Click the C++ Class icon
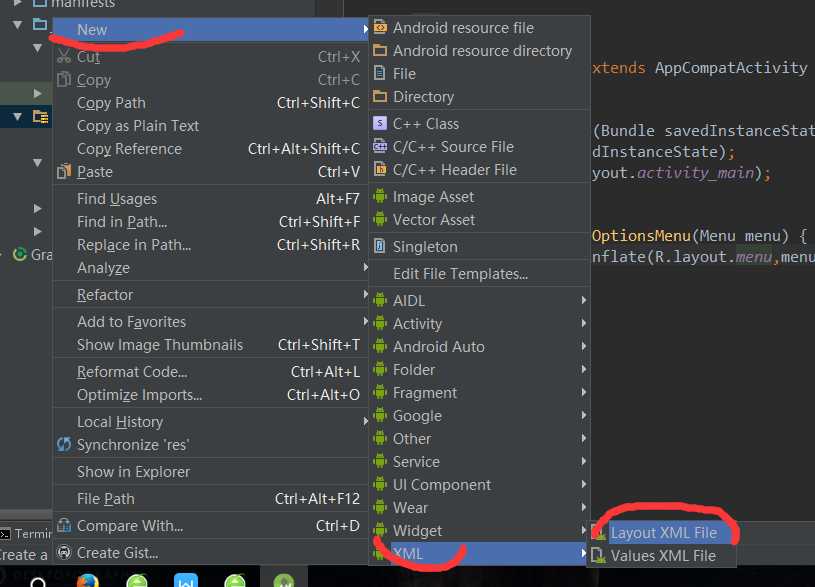The width and height of the screenshot is (815, 587). tap(380, 123)
